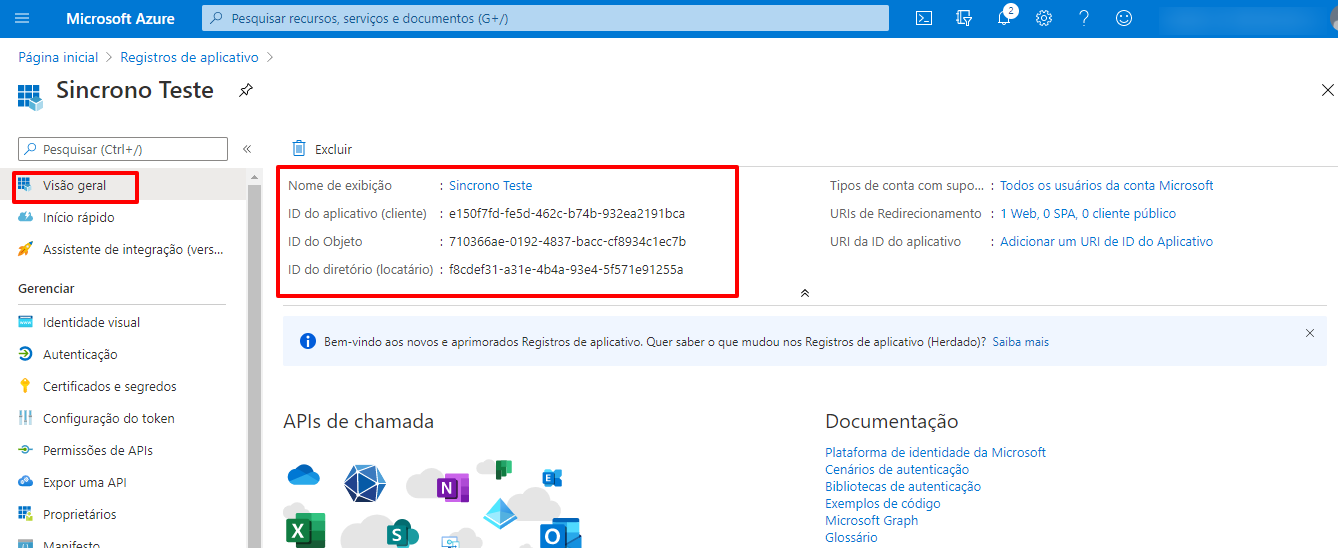Select the ID do Objeto value
The width and height of the screenshot is (1338, 548).
click(x=567, y=241)
